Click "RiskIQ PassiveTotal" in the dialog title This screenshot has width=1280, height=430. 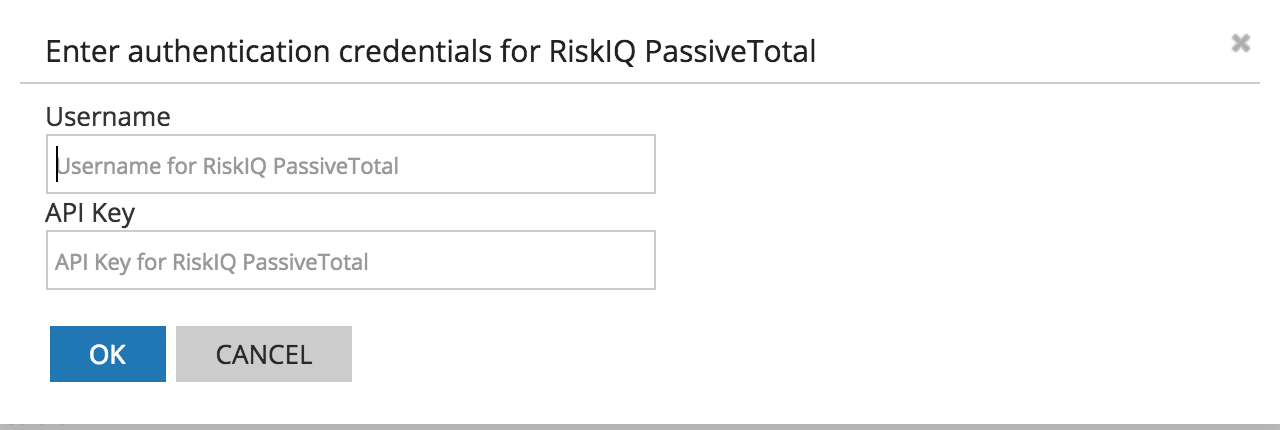click(x=683, y=51)
